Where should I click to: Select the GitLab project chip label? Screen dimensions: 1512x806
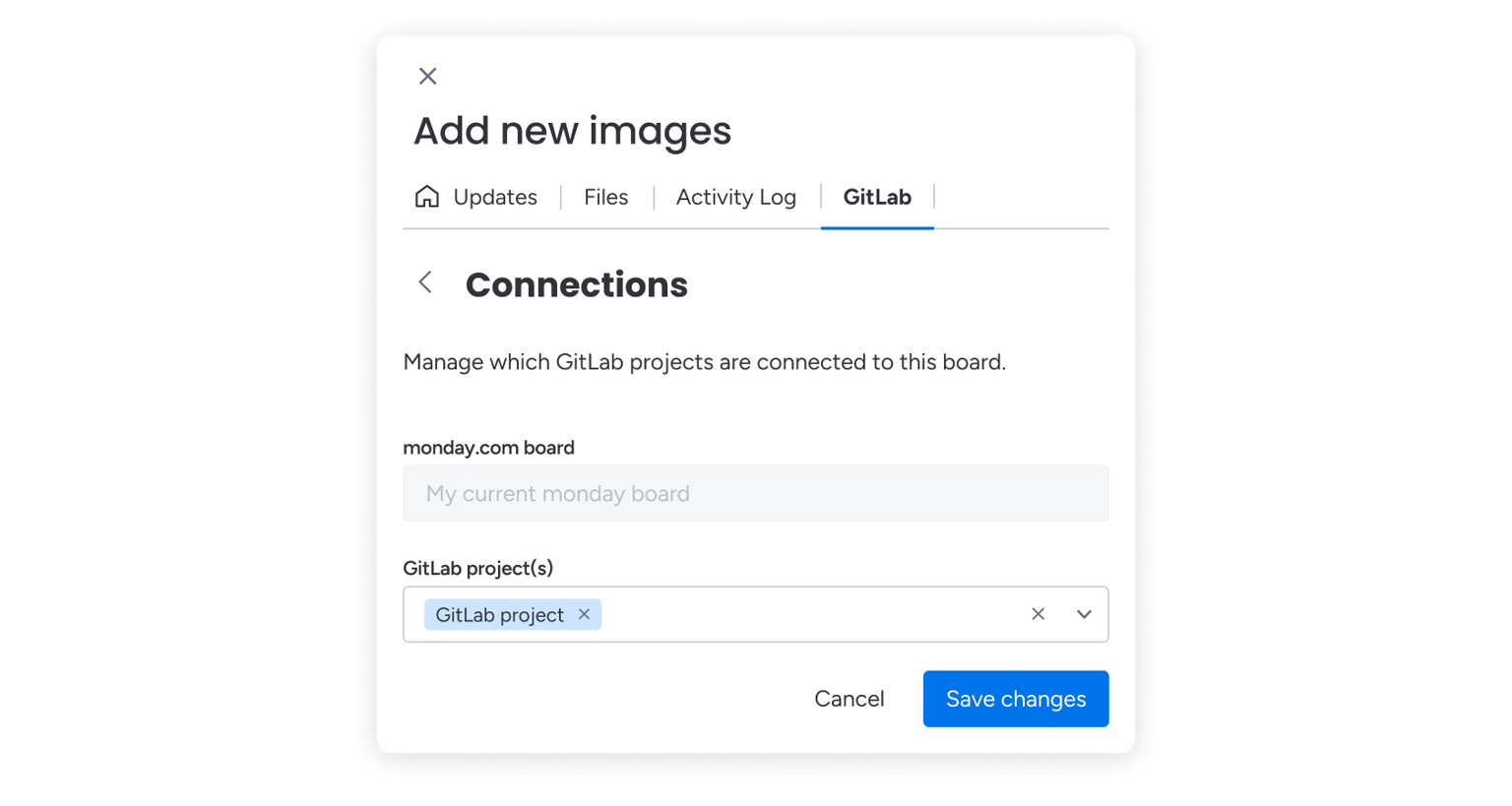click(x=499, y=615)
